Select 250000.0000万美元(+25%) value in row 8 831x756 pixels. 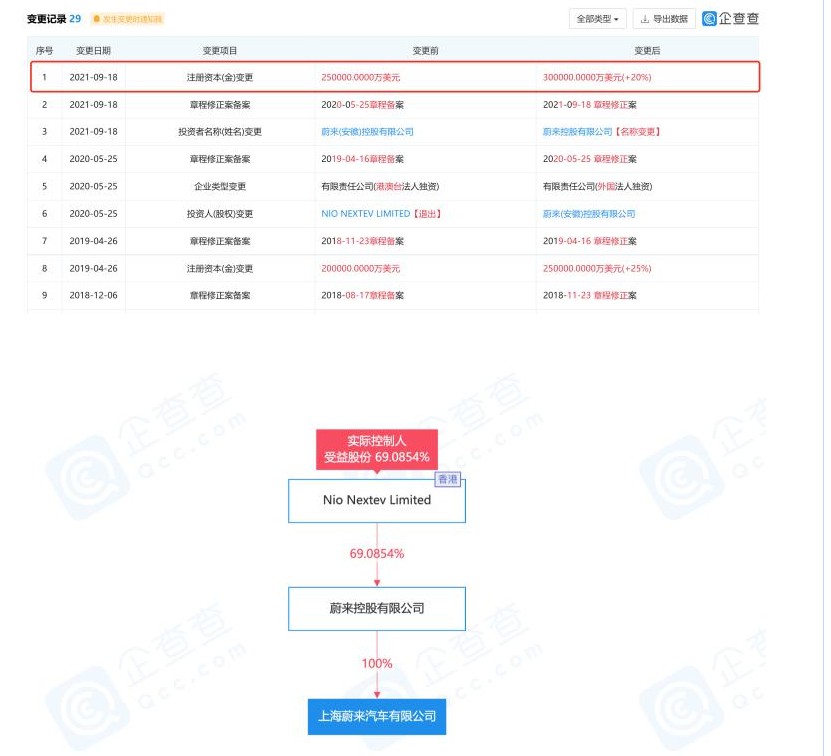click(597, 269)
